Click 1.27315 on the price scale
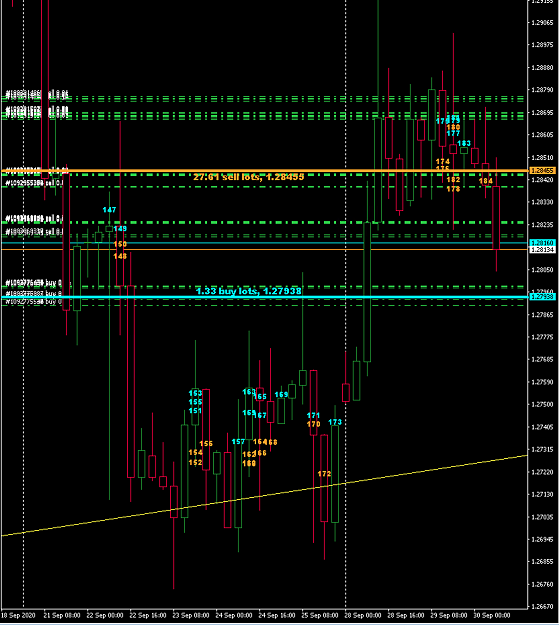The width and height of the screenshot is (559, 625). (543, 450)
